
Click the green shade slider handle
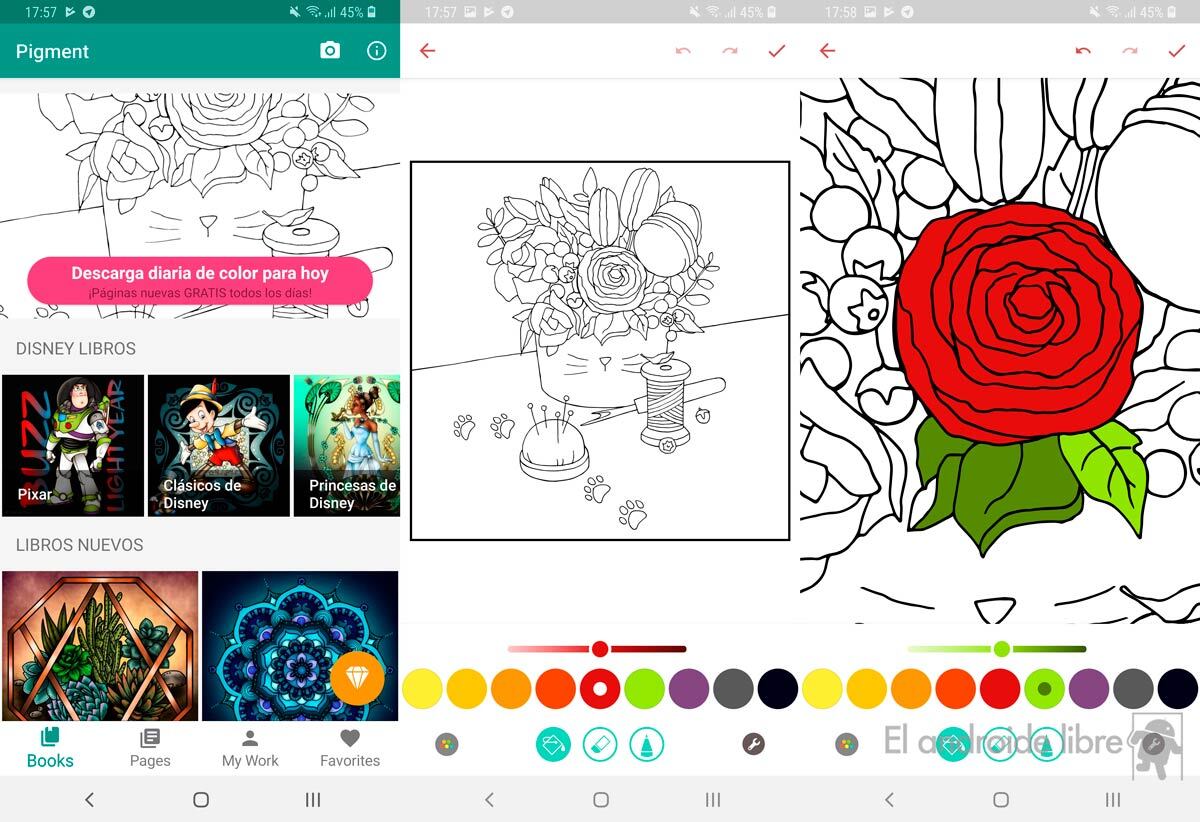(1001, 649)
